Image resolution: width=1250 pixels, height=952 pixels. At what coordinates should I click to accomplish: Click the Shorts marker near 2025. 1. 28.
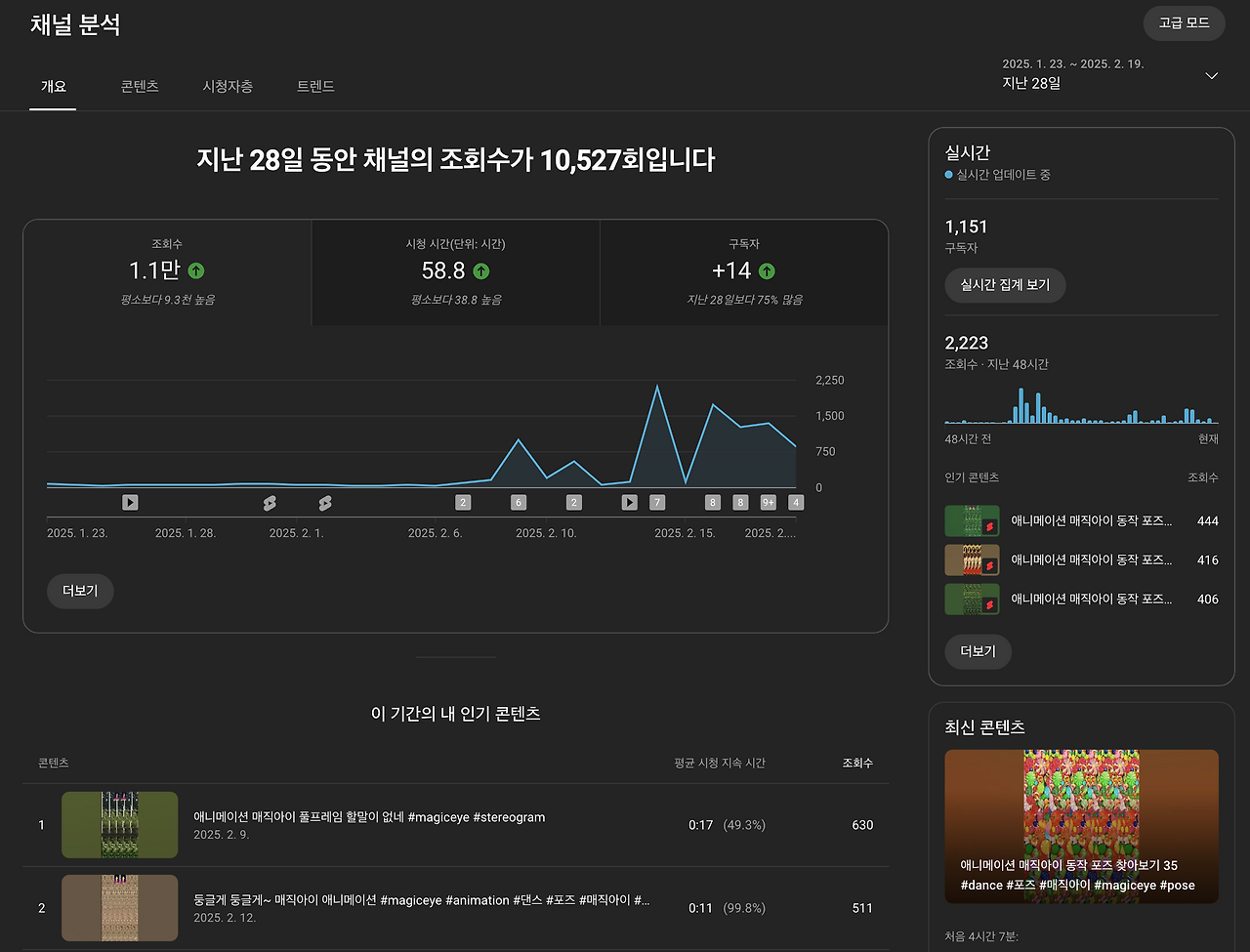270,502
